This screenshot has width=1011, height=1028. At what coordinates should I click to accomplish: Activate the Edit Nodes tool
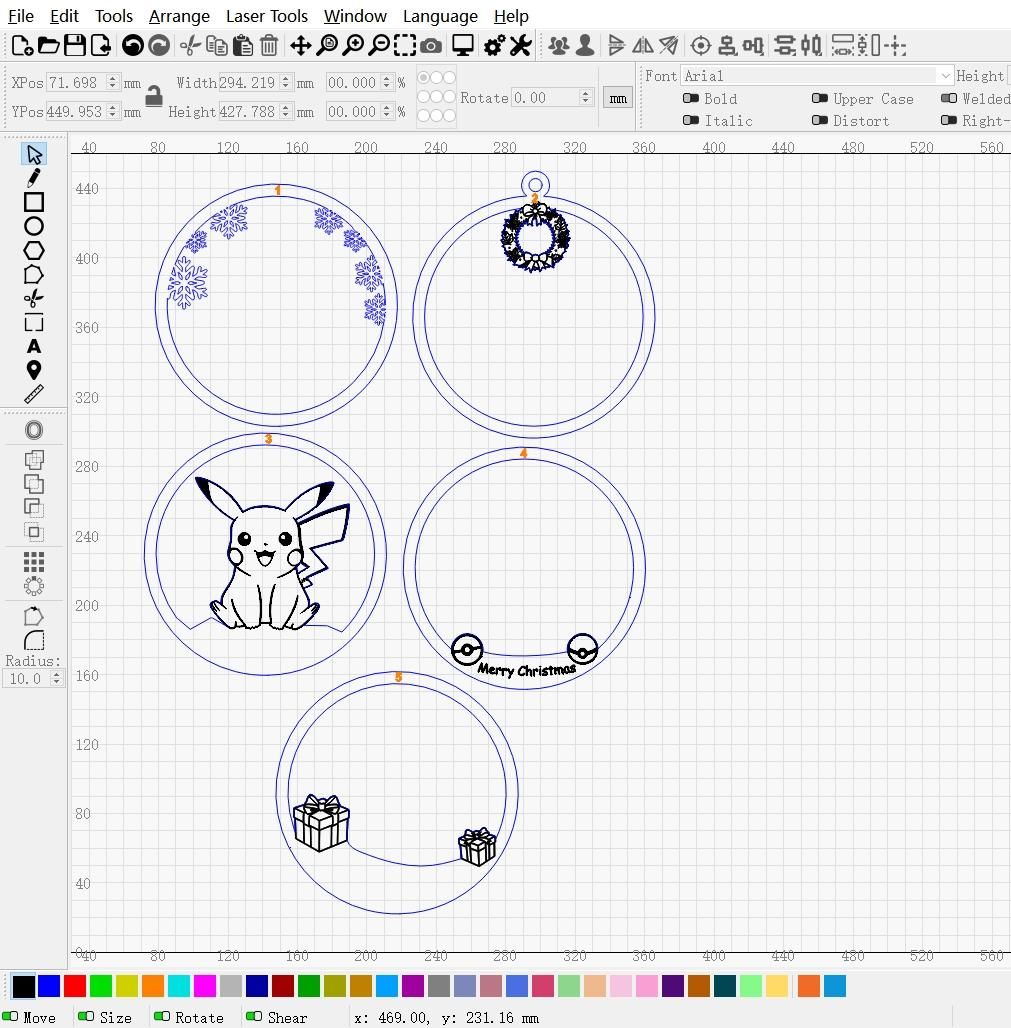(34, 275)
